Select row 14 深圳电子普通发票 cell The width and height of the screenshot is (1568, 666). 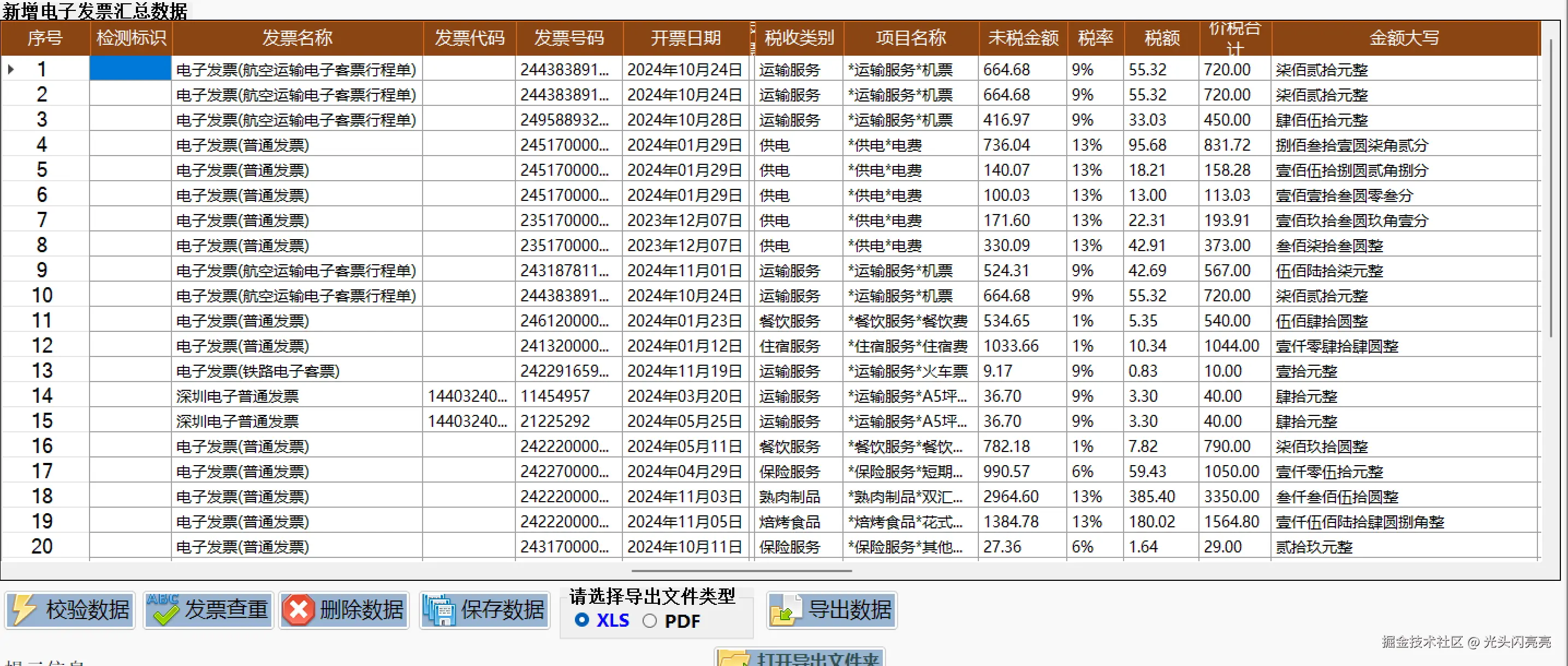pyautogui.click(x=237, y=396)
